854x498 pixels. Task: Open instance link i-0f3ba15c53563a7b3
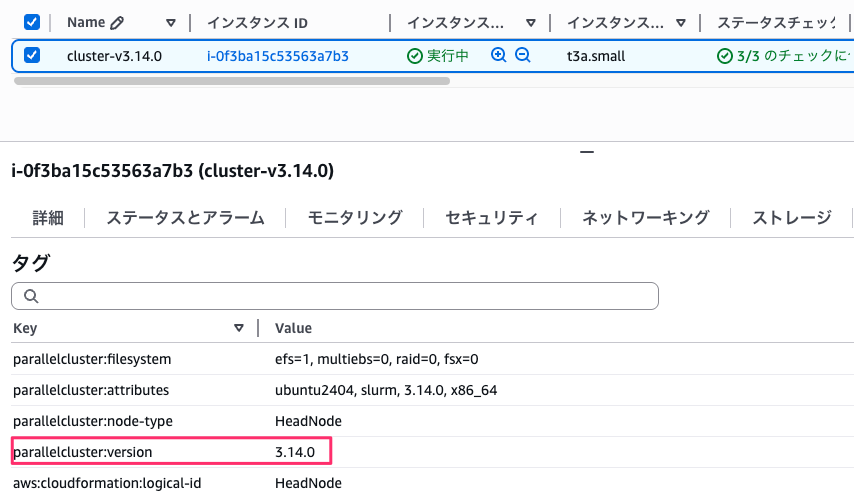(x=277, y=56)
